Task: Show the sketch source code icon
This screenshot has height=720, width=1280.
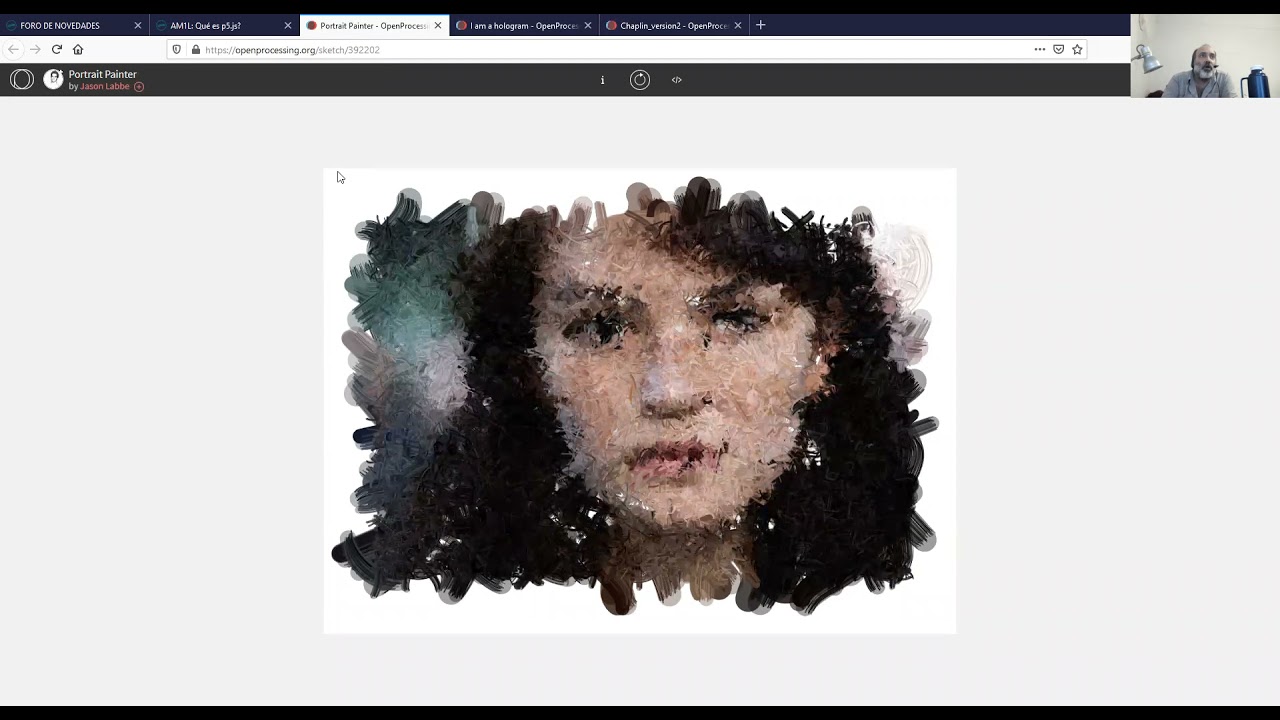Action: click(x=677, y=80)
